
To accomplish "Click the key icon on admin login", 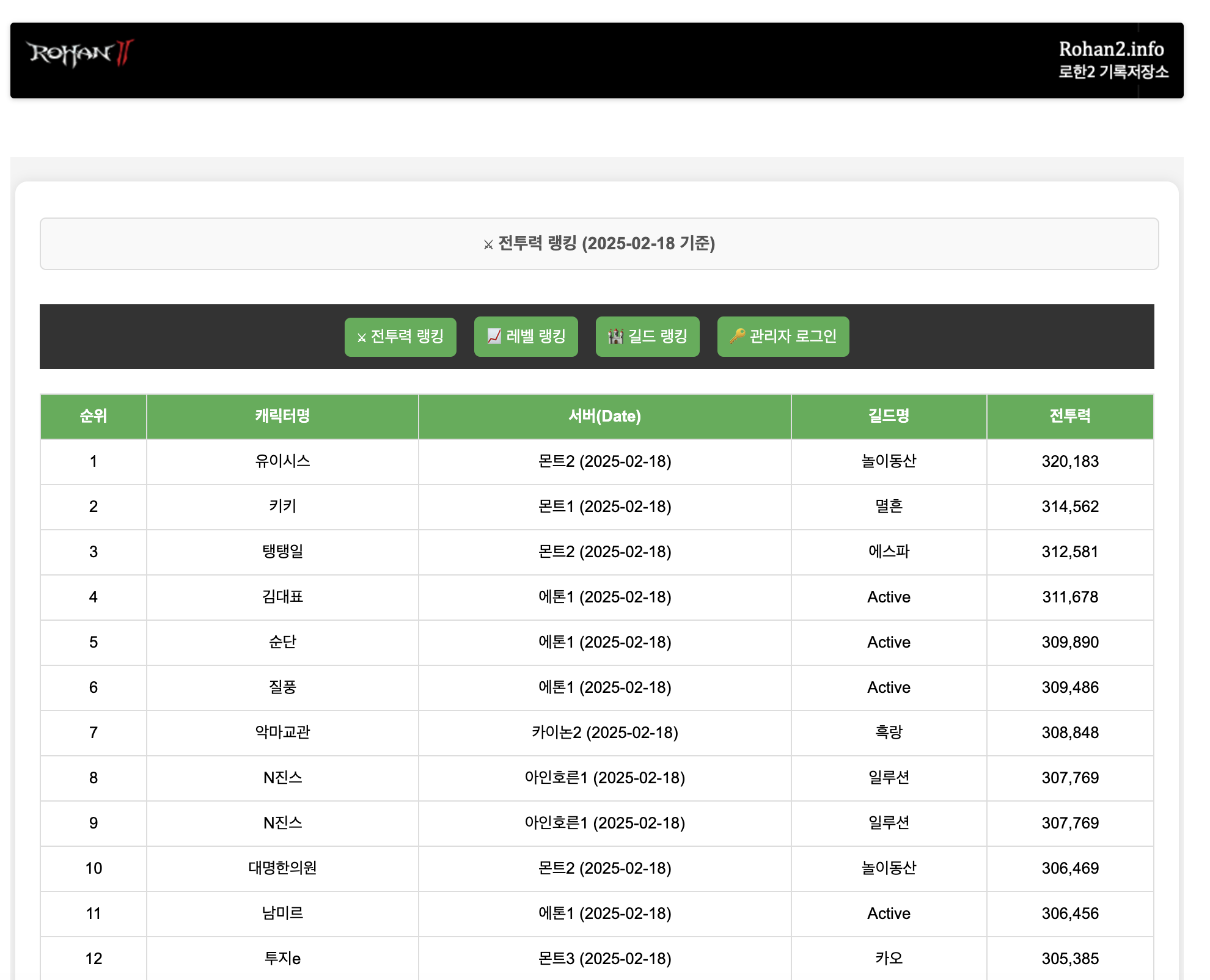I will click(x=737, y=336).
